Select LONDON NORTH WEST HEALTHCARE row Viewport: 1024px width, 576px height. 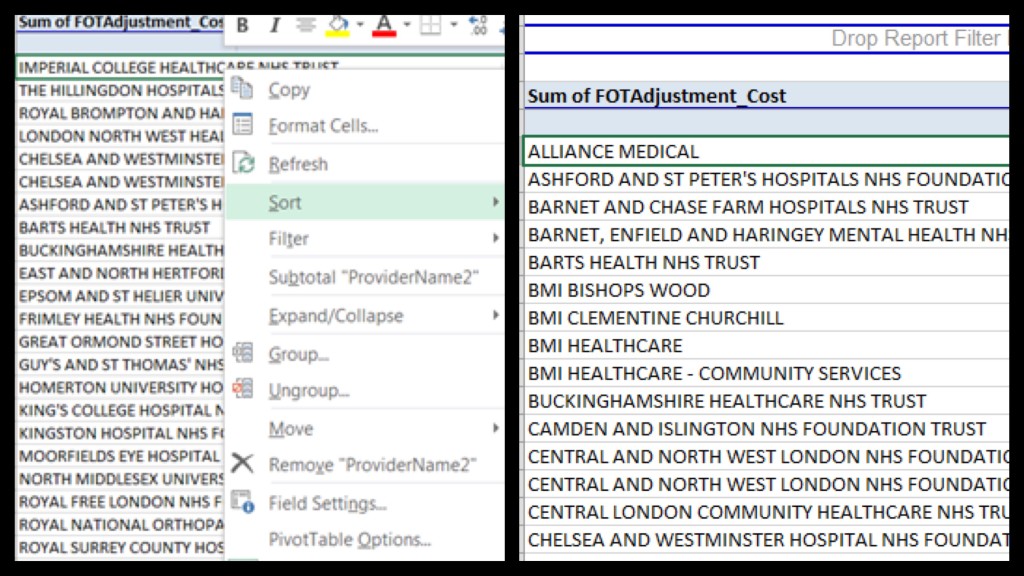pos(121,136)
